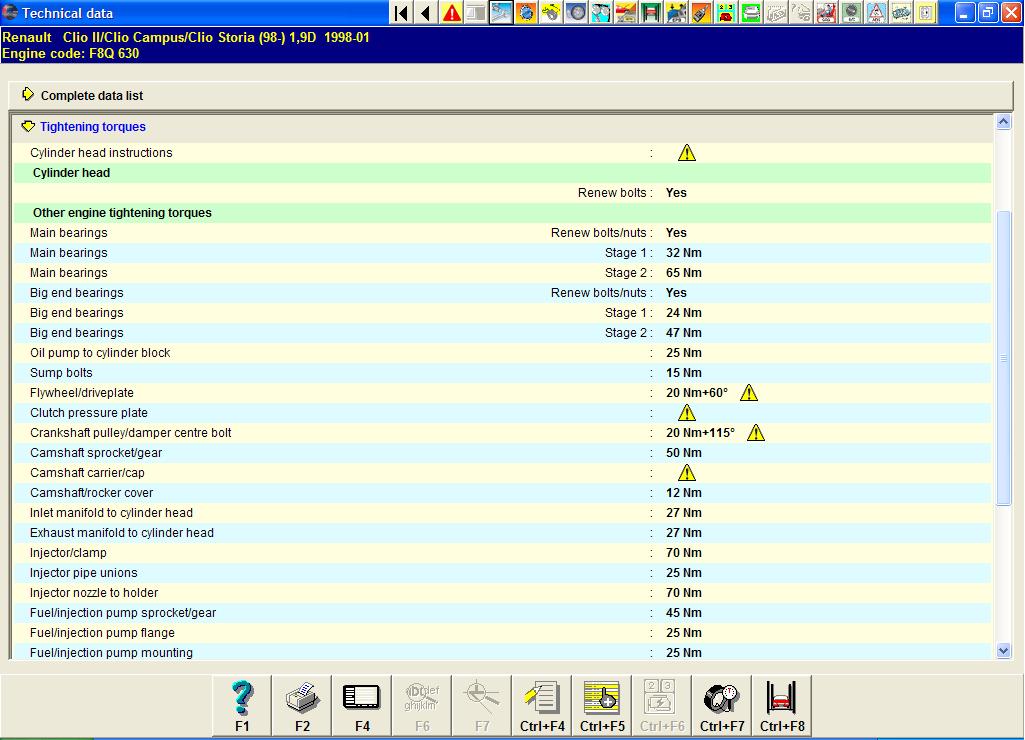Select the Oil pump to cylinder block row
Viewport: 1025px width, 740px height.
point(502,353)
